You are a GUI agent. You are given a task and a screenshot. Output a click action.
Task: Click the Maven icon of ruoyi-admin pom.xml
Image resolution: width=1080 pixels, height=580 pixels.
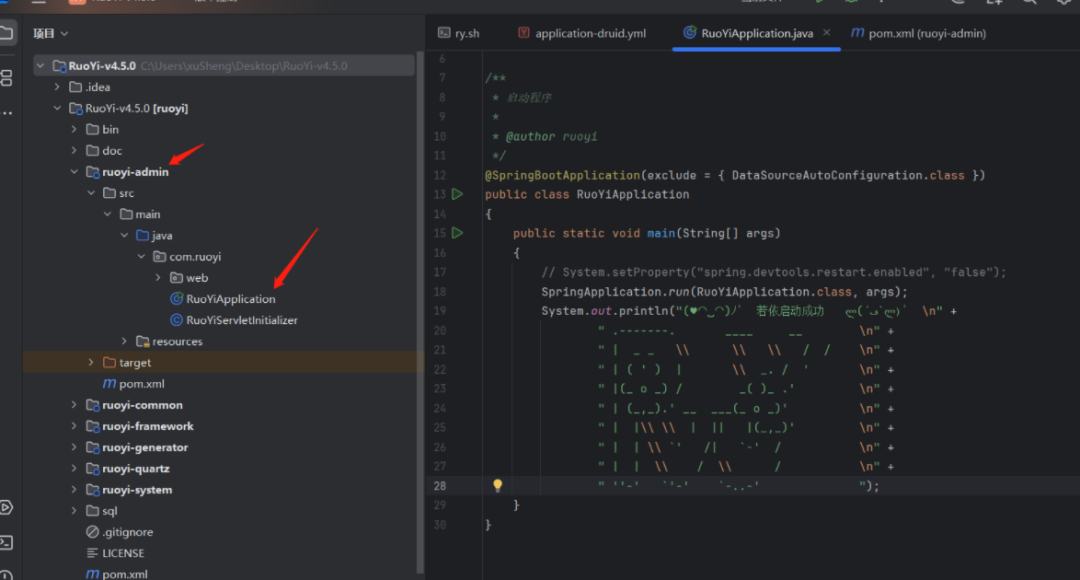coord(109,384)
